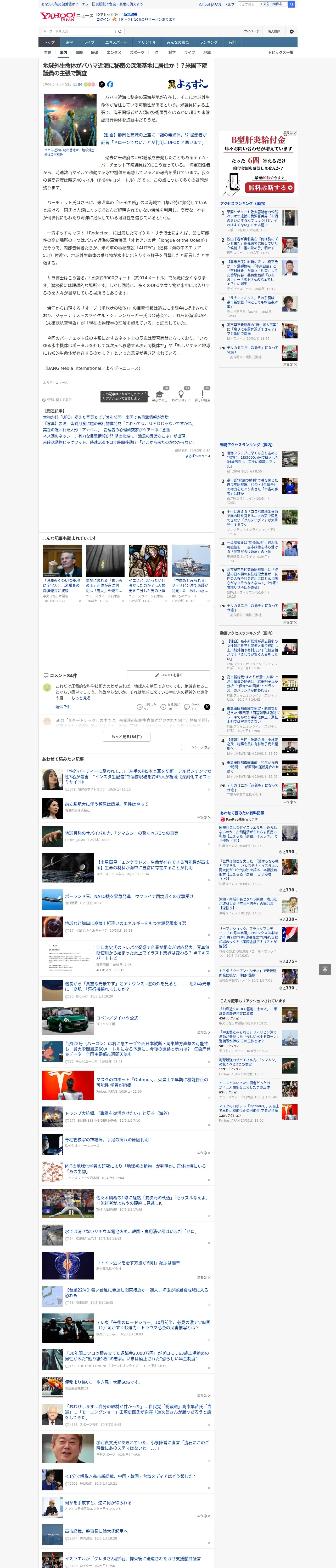Open 返信 7件 replies link
Viewport: 336px width, 1568px height.
(63, 707)
